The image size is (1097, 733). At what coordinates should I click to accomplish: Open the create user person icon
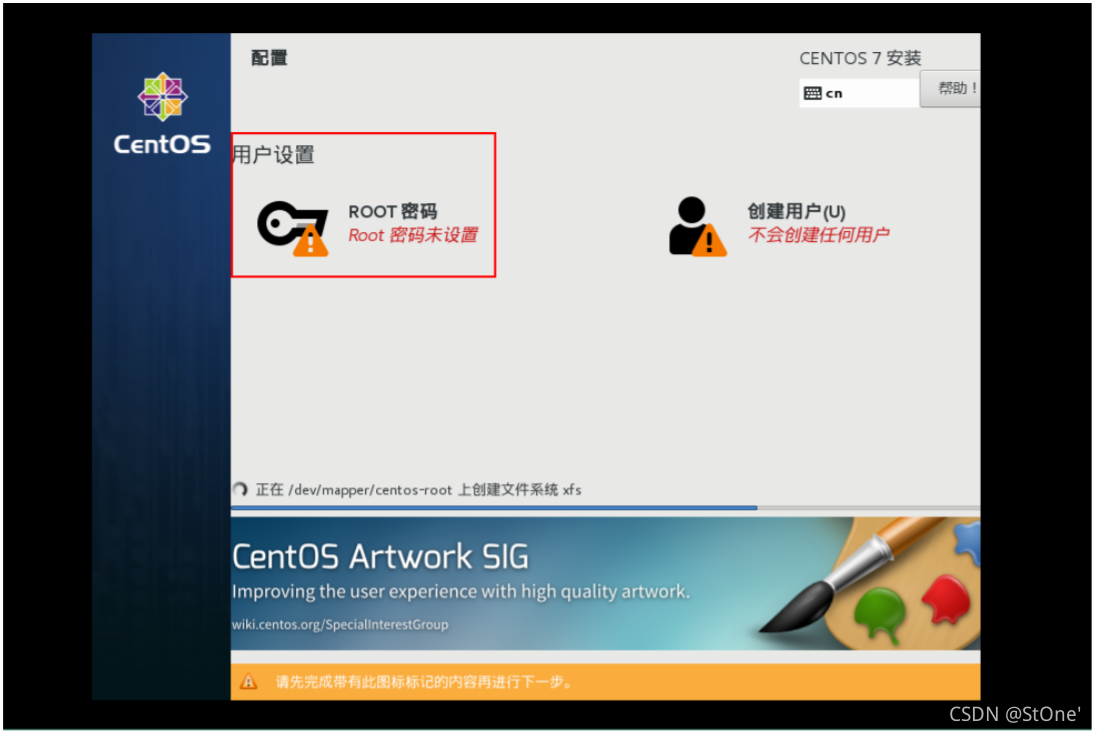coord(698,226)
